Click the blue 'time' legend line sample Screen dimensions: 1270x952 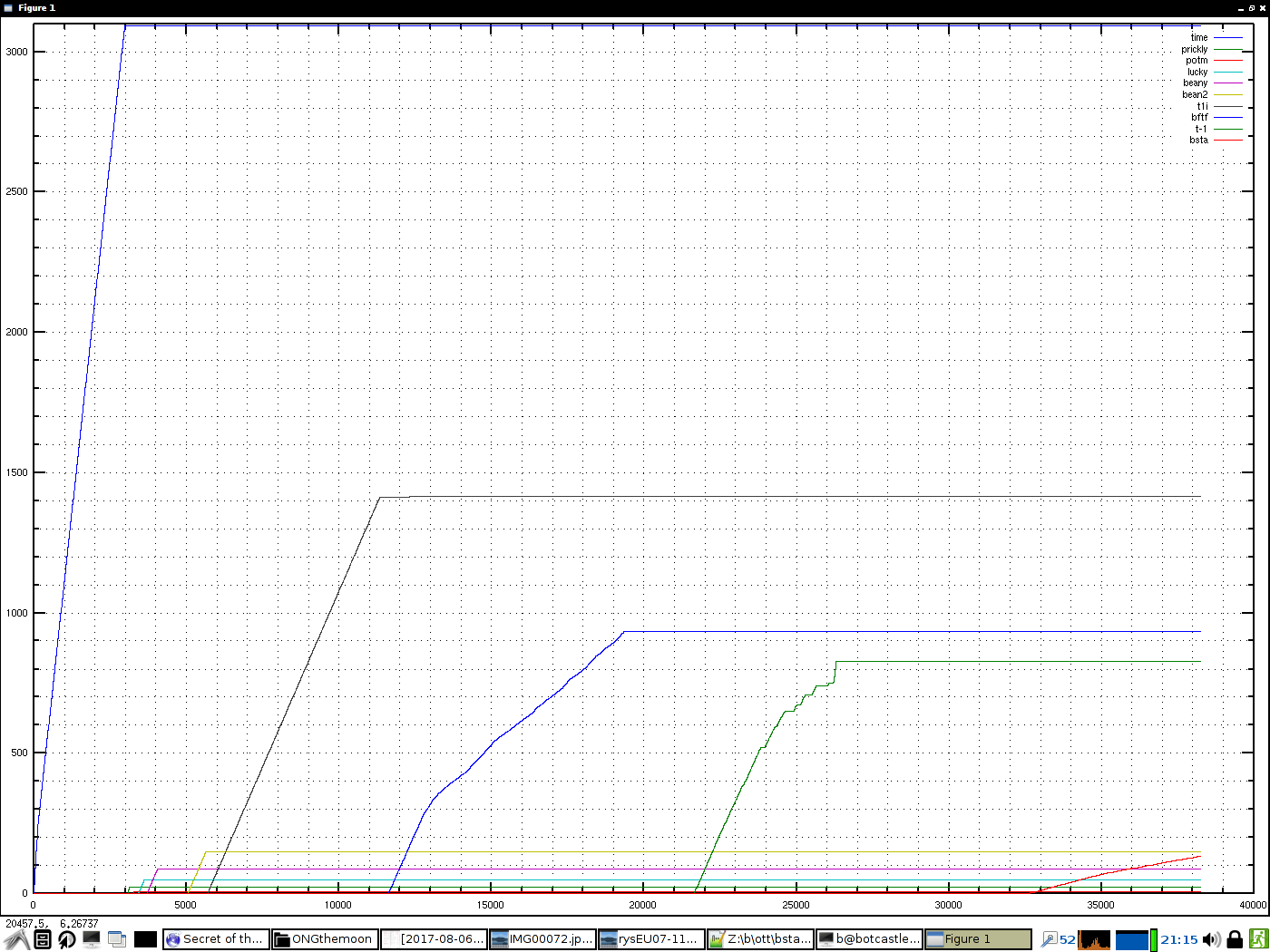pos(1228,38)
